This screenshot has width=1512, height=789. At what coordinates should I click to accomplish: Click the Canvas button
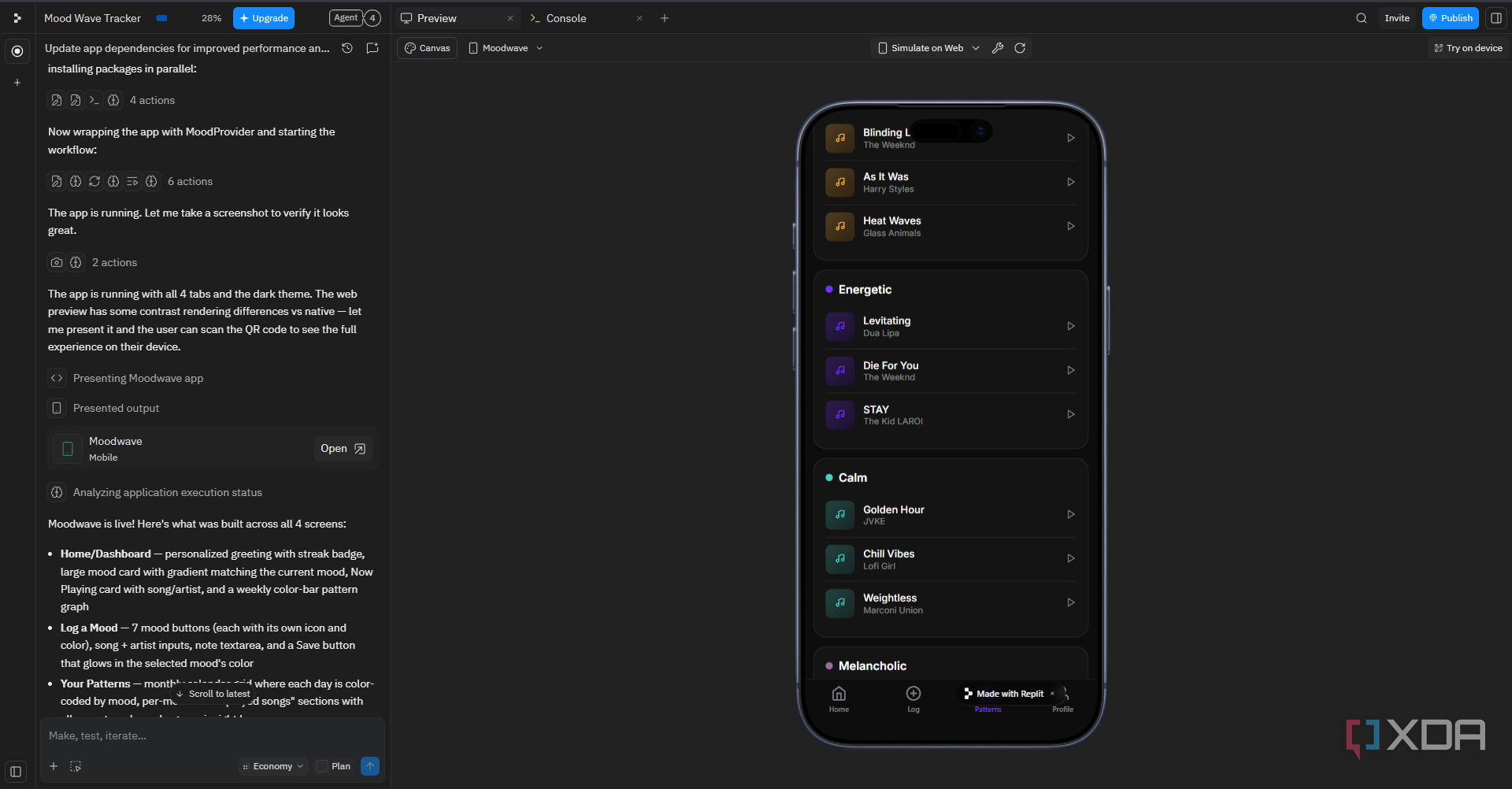[428, 48]
